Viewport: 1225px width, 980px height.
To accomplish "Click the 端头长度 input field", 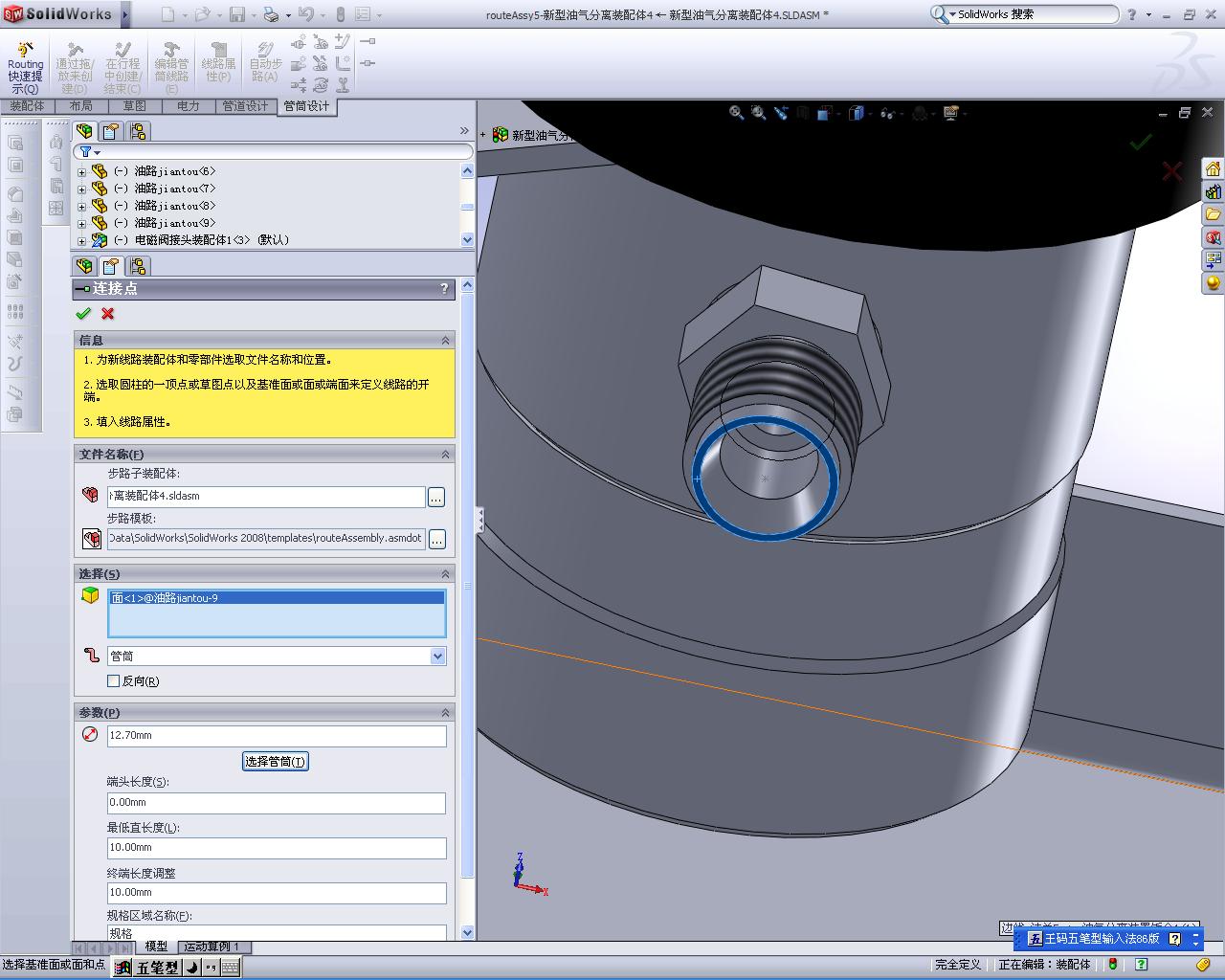I will (276, 803).
